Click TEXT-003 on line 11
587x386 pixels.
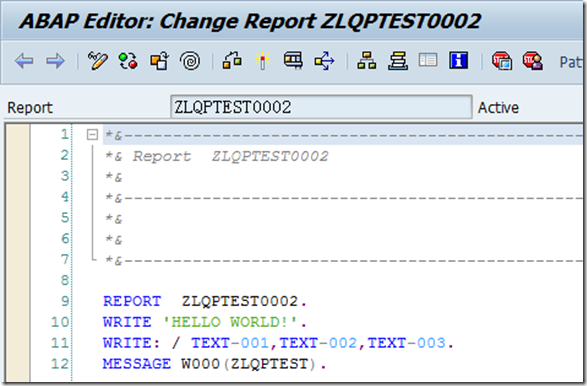coord(406,343)
